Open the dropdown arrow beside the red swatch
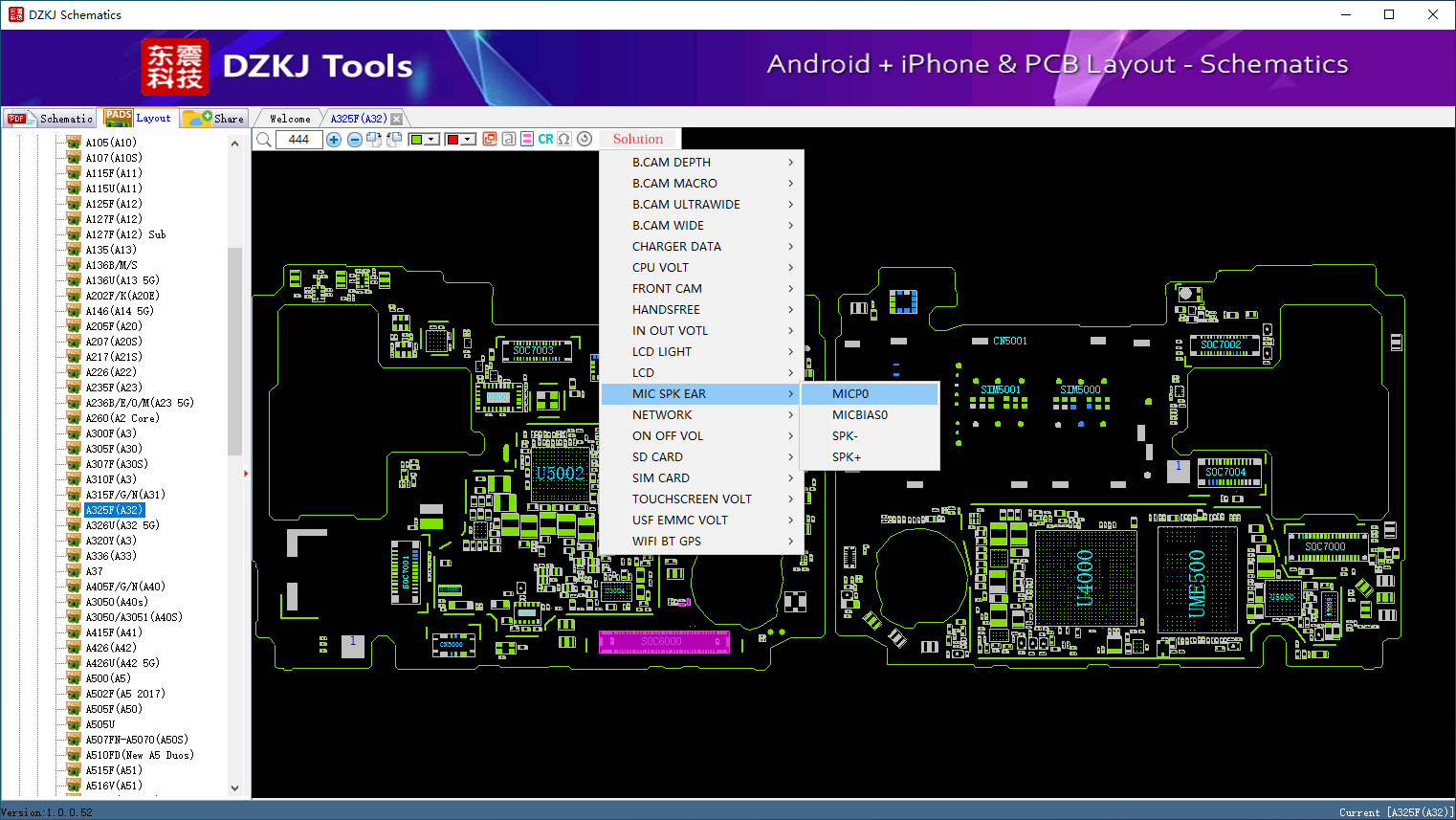 tap(468, 140)
